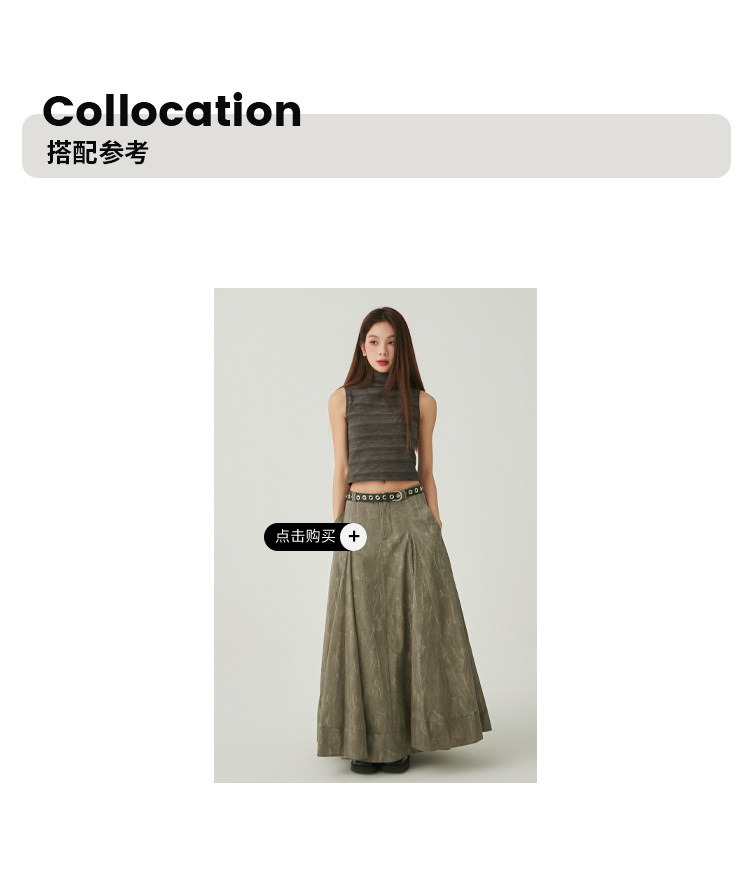Click the 点击购买 buy button label
Image resolution: width=750 pixels, height=874 pixels.
tap(305, 536)
